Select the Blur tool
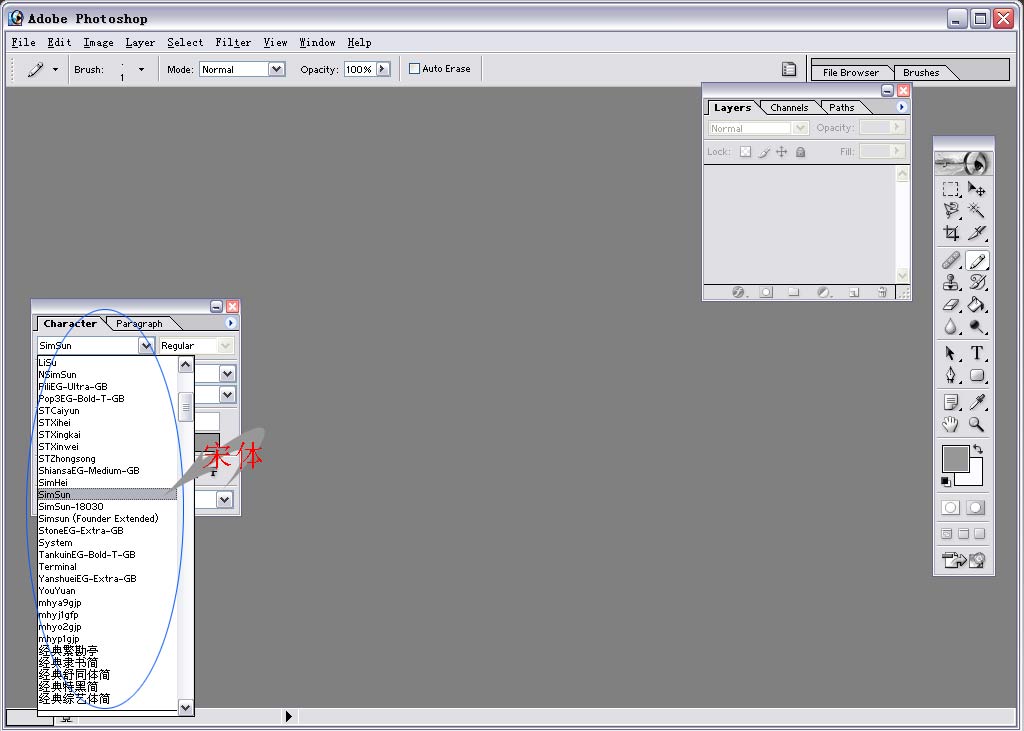The height and width of the screenshot is (731, 1024). (951, 326)
